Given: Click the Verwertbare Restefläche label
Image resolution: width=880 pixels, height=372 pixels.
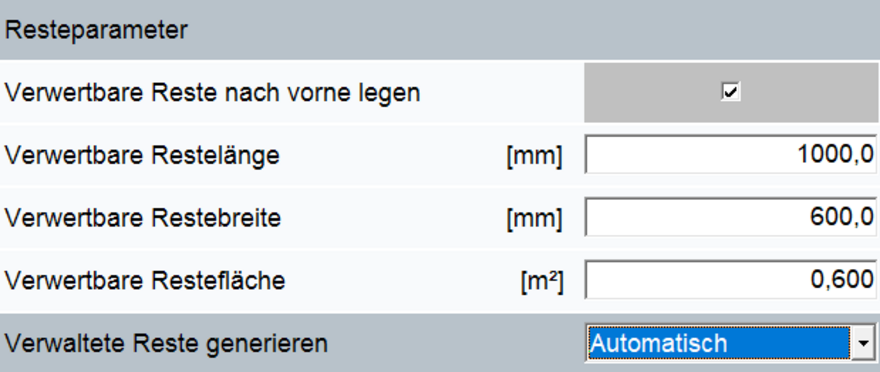Looking at the screenshot, I should [145, 281].
